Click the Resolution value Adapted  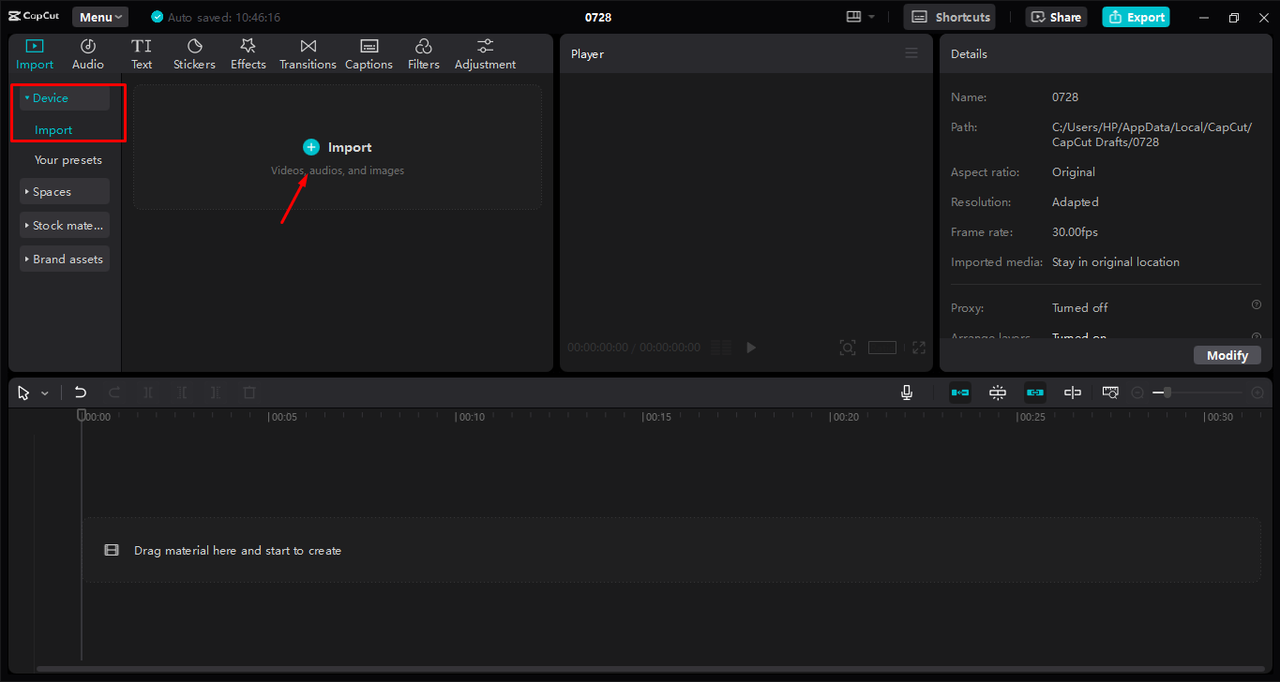pos(1075,202)
